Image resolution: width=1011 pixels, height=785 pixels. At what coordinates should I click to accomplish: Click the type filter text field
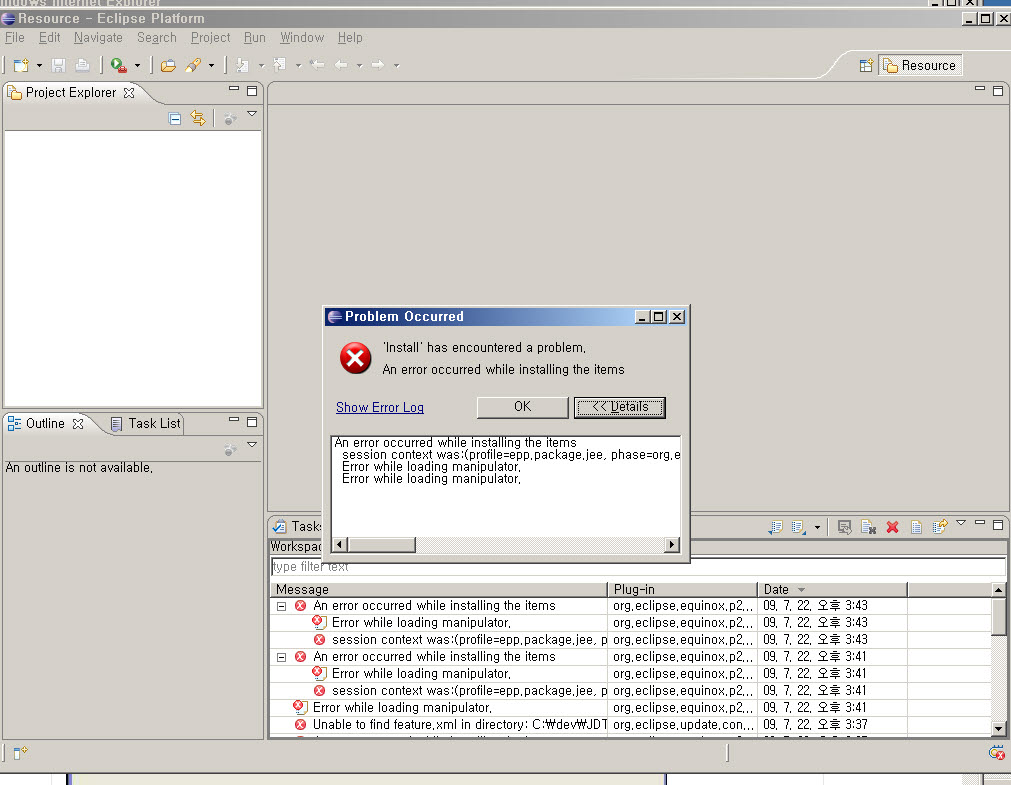tap(638, 566)
